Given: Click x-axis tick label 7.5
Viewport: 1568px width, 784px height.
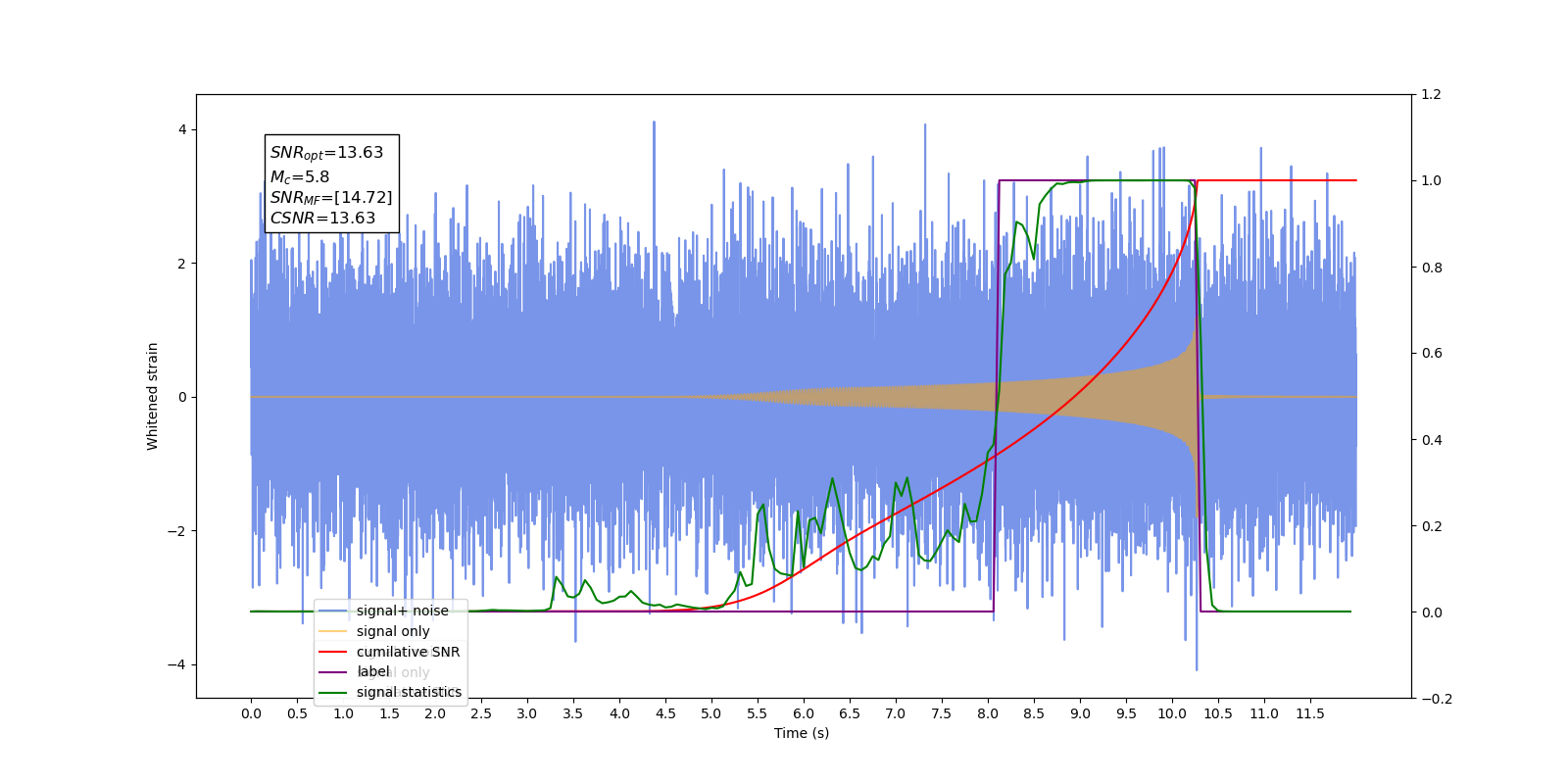Looking at the screenshot, I should pos(942,713).
